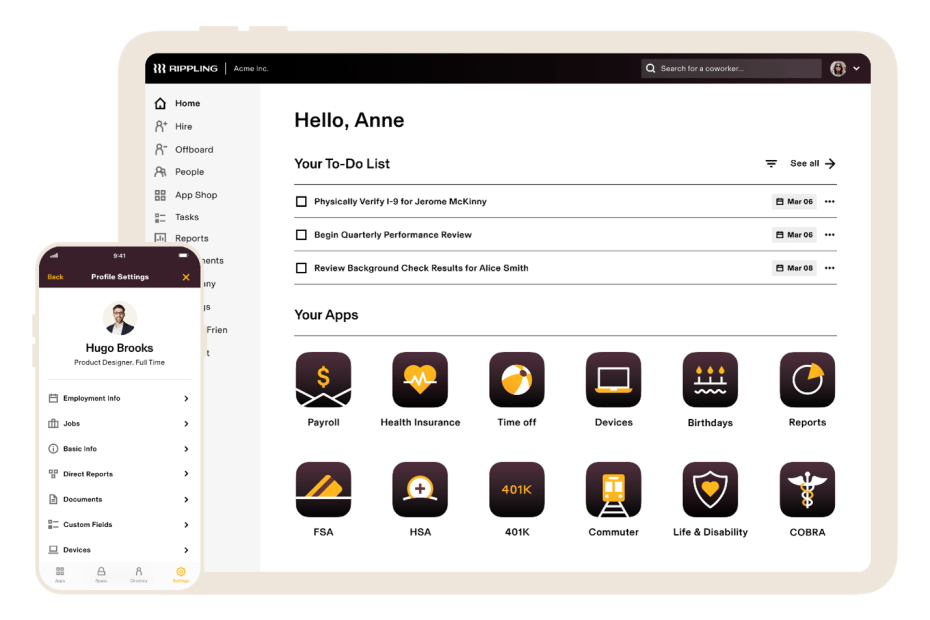Tap the lock icon in phone bottom bar
This screenshot has height=620, width=930.
tap(101, 572)
